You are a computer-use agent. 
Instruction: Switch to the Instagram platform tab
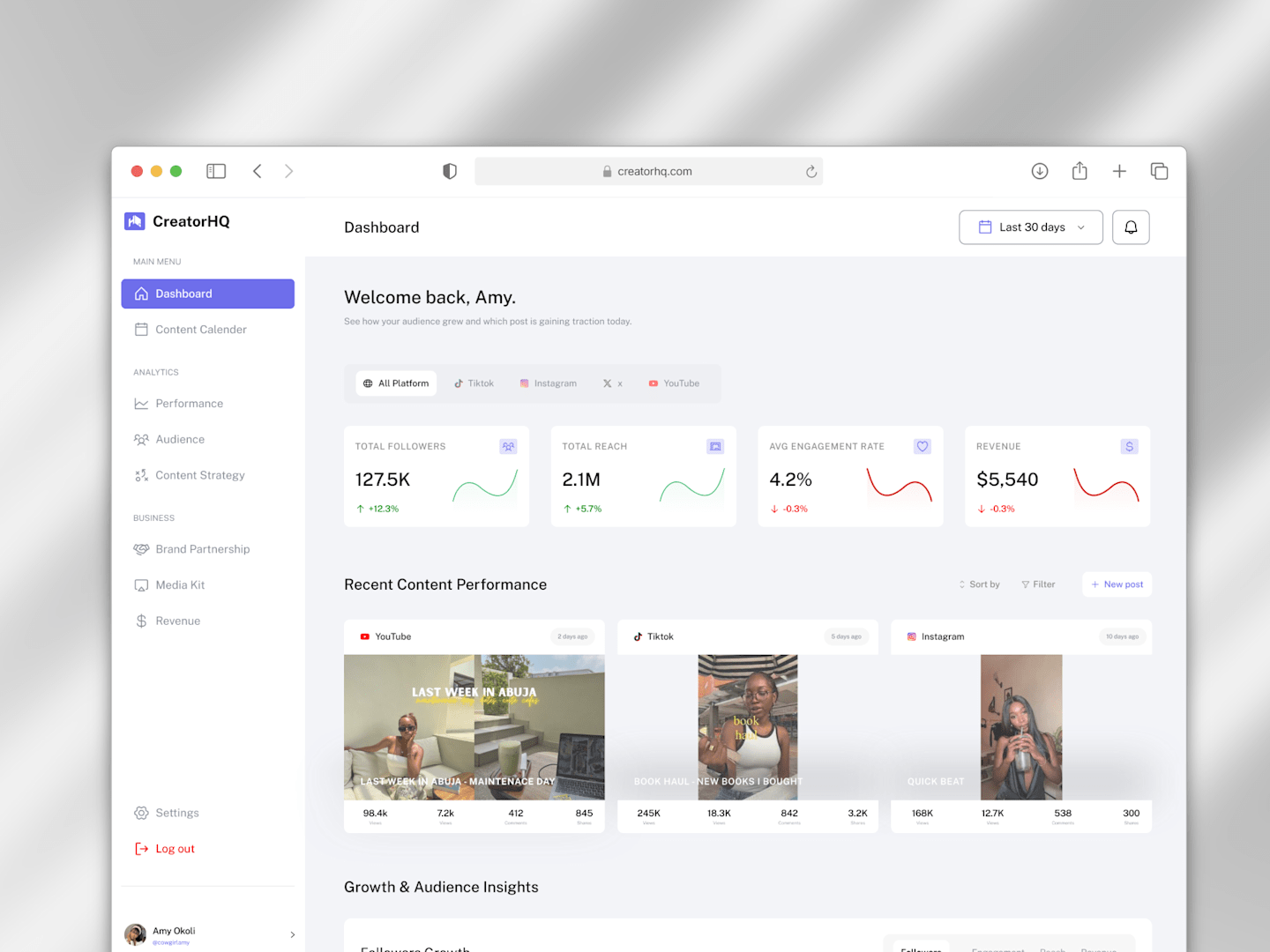tap(549, 383)
